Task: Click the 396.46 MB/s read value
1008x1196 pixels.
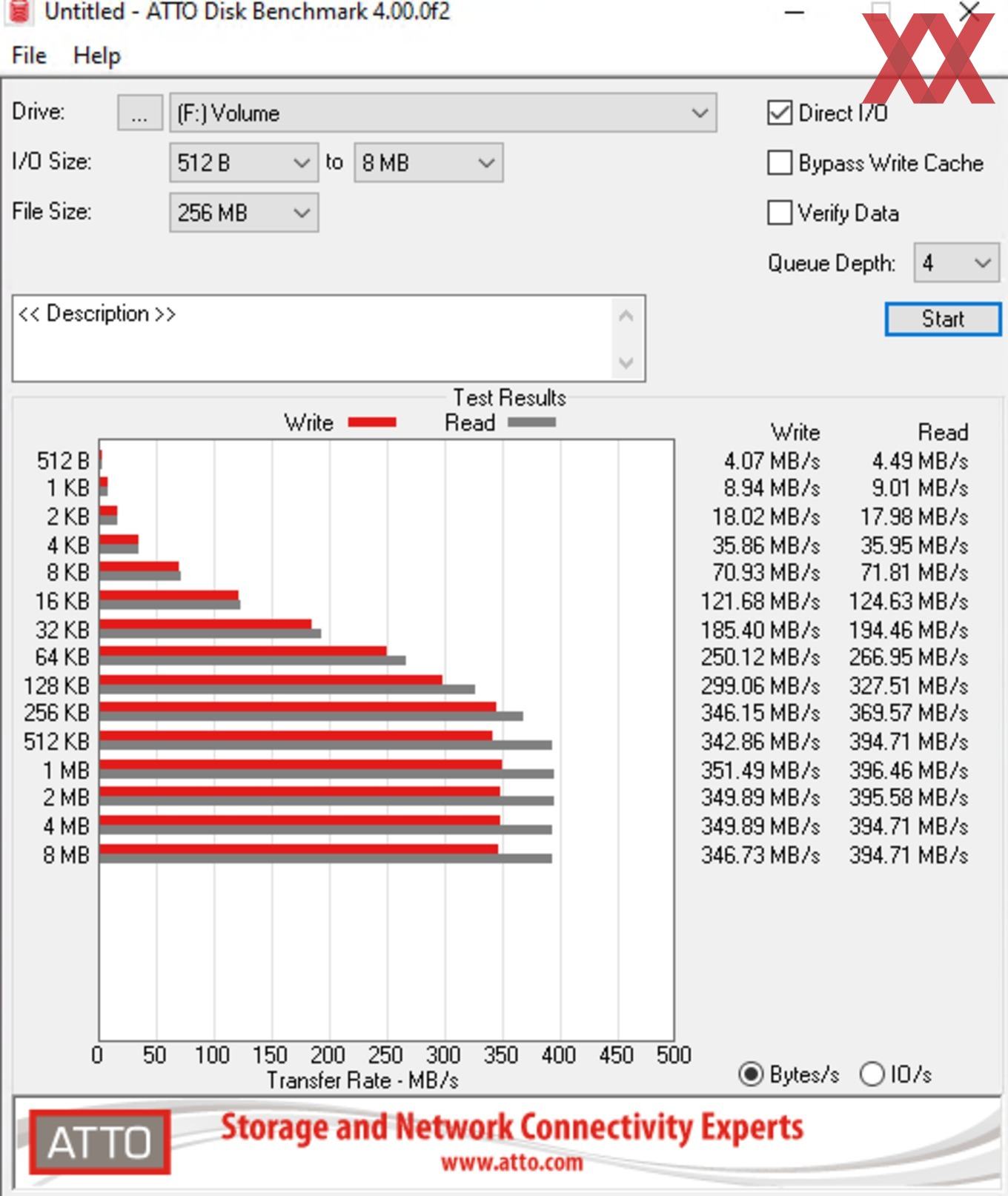Action: [x=909, y=770]
